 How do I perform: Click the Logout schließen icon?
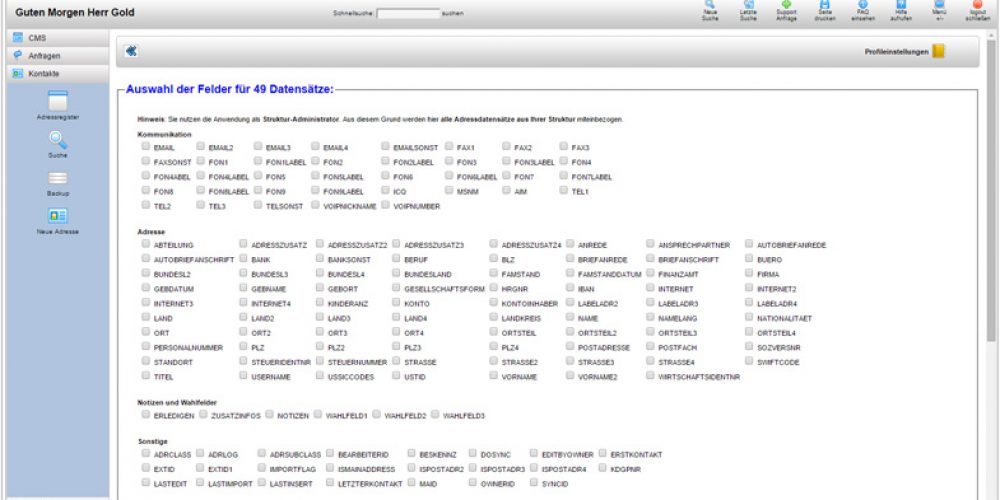[977, 6]
